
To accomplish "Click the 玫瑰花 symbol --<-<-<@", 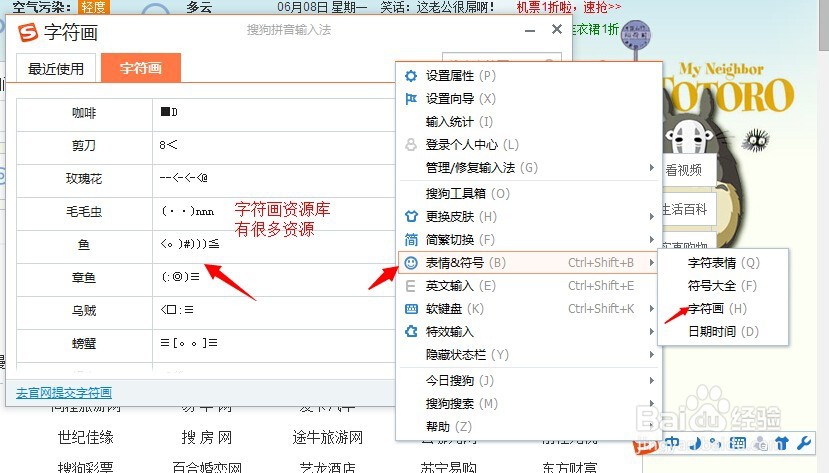I will click(183, 178).
